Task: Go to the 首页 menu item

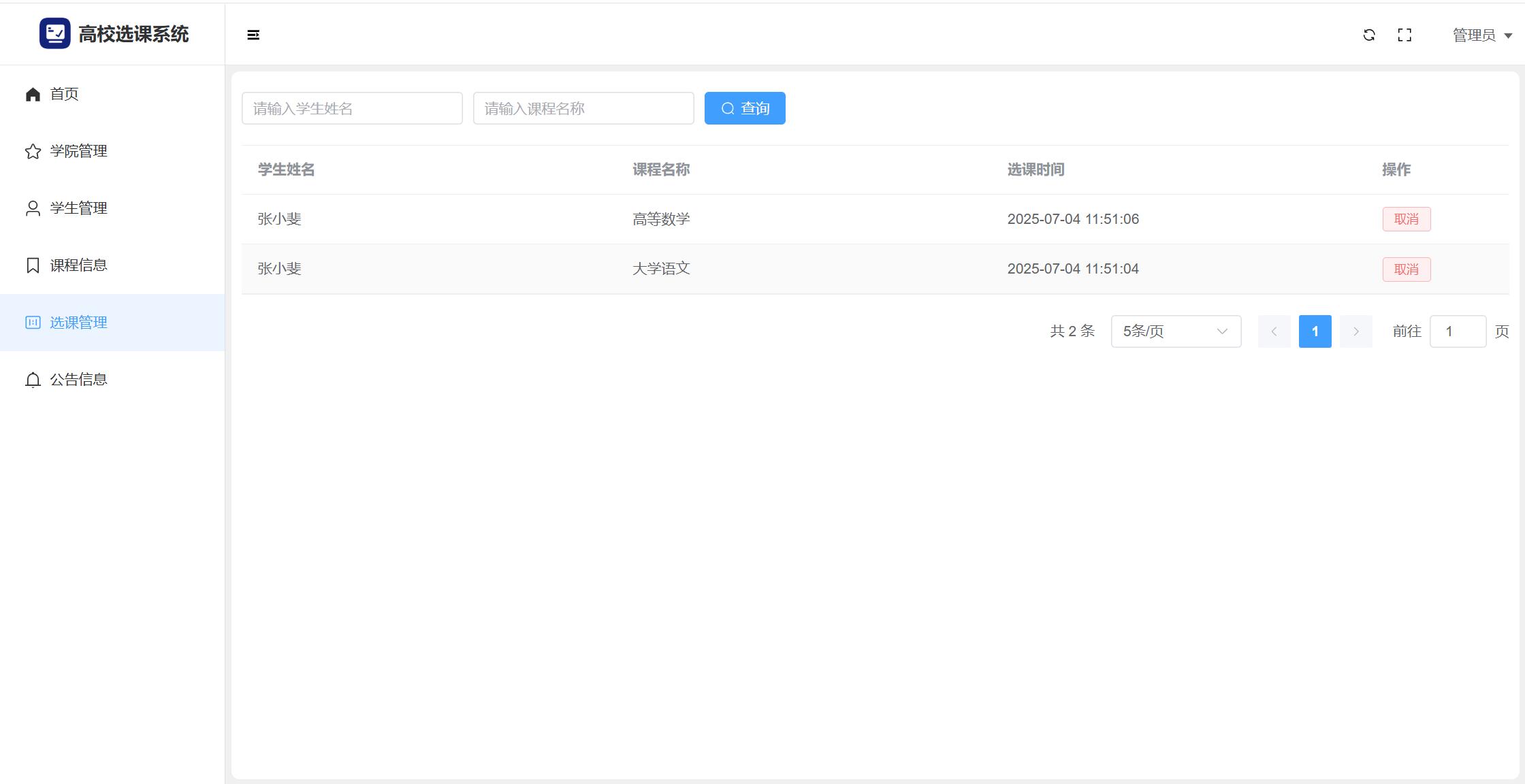Action: (65, 94)
